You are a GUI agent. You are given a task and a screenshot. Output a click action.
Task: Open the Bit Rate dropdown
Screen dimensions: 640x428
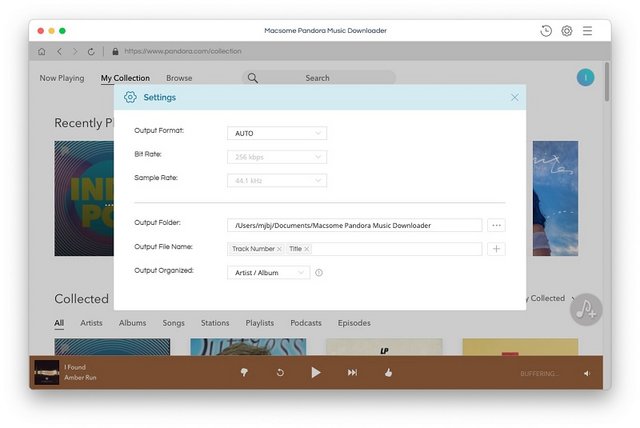click(x=277, y=157)
